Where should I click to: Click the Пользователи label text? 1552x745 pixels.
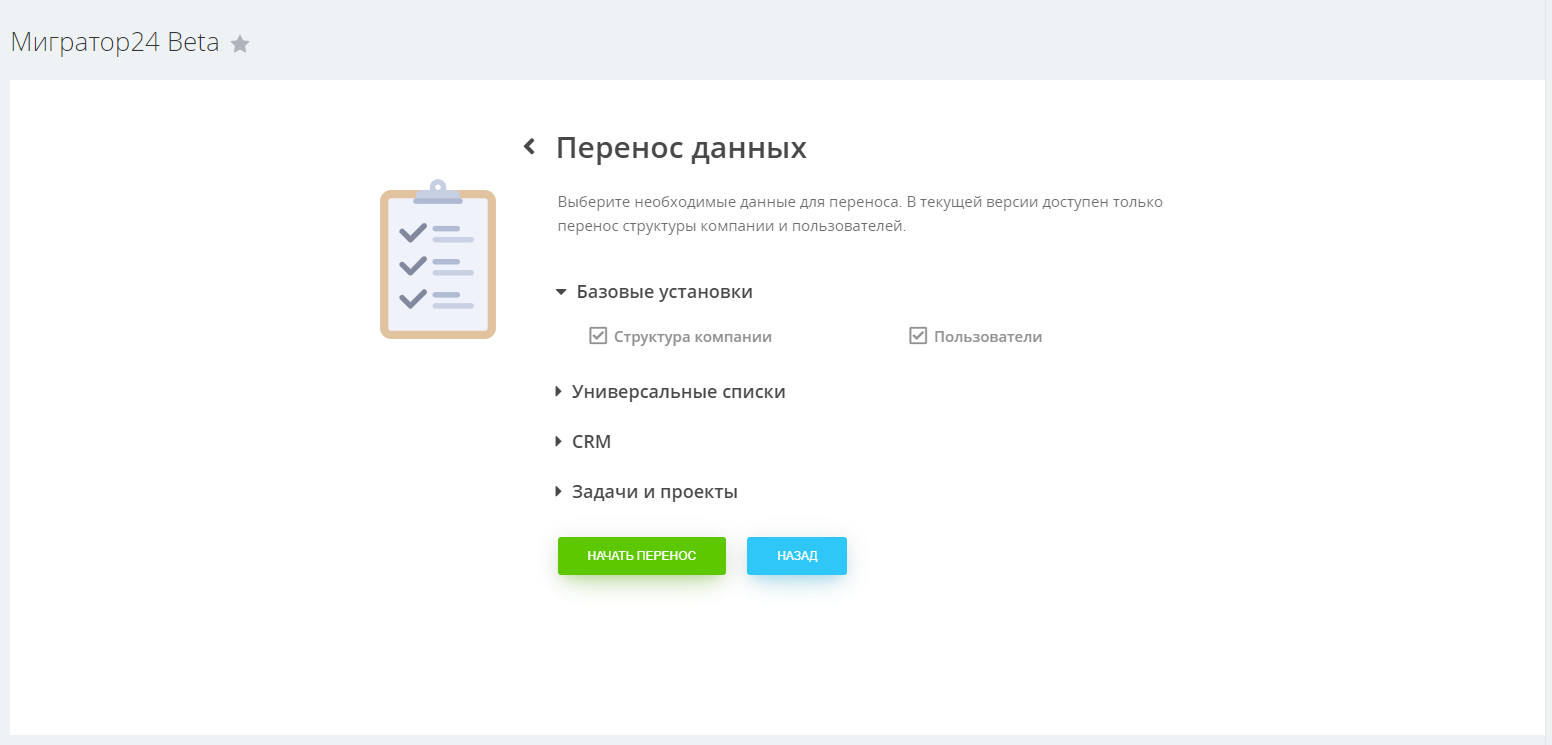pyautogui.click(x=988, y=337)
